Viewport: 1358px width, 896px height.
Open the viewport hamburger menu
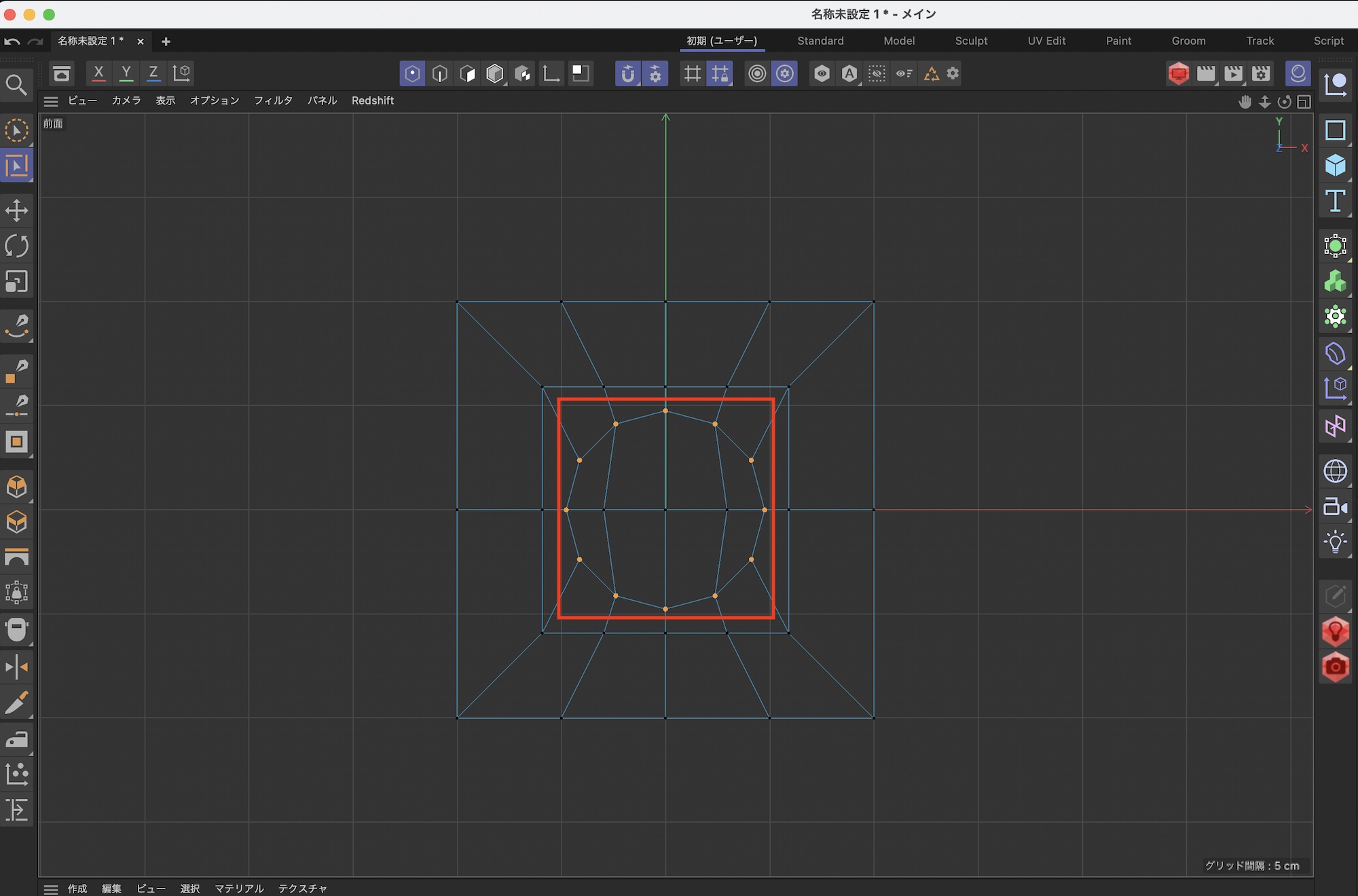(51, 101)
